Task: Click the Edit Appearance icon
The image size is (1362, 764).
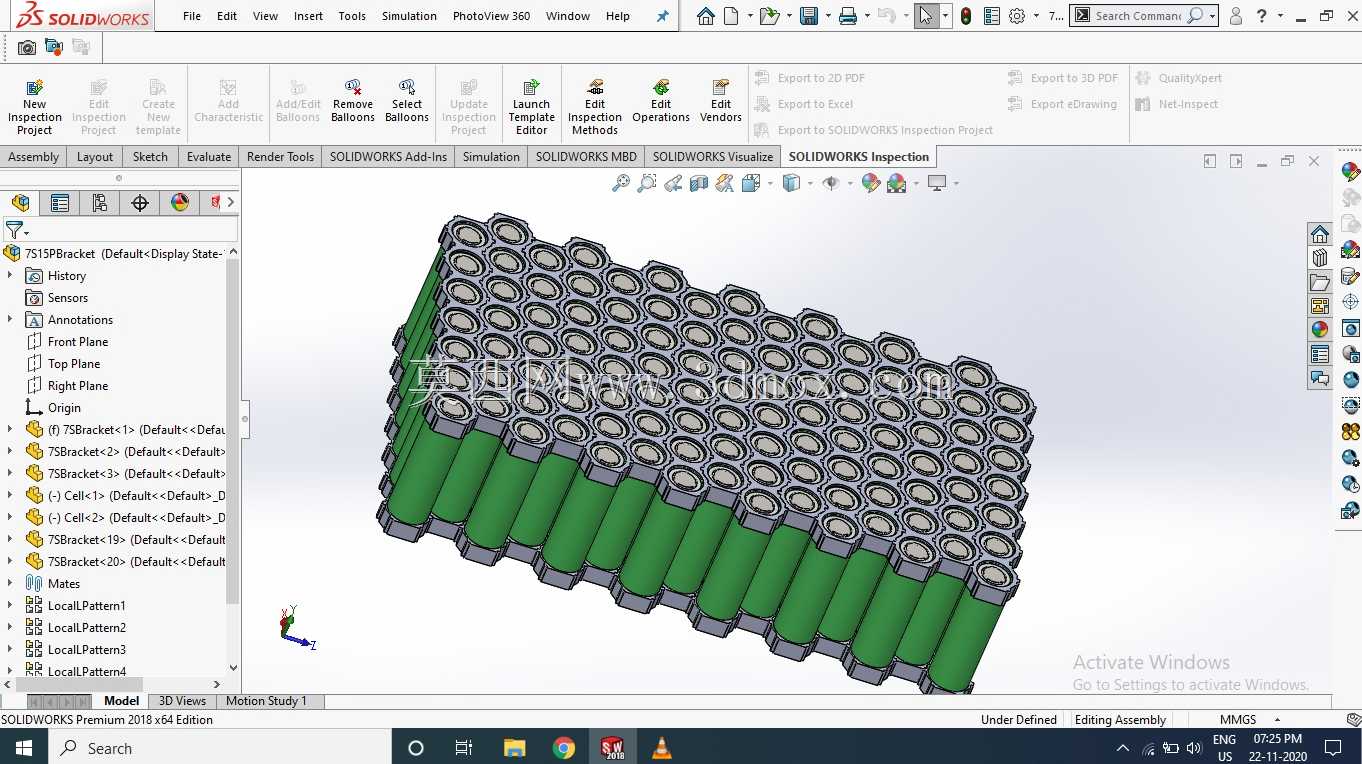Action: 871,183
